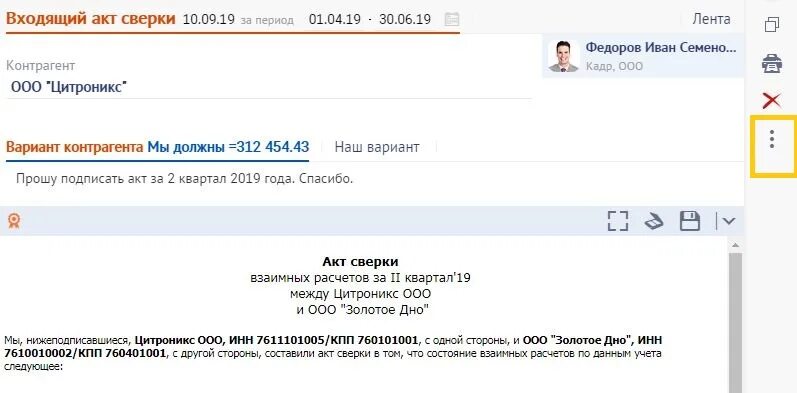Save the attachment with the floppy disk icon
This screenshot has height=393, width=797.
[x=690, y=221]
